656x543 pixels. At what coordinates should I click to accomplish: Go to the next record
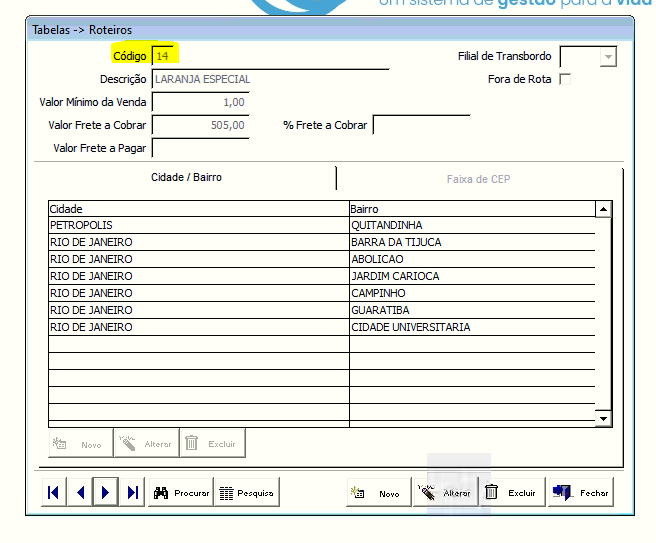tap(106, 492)
